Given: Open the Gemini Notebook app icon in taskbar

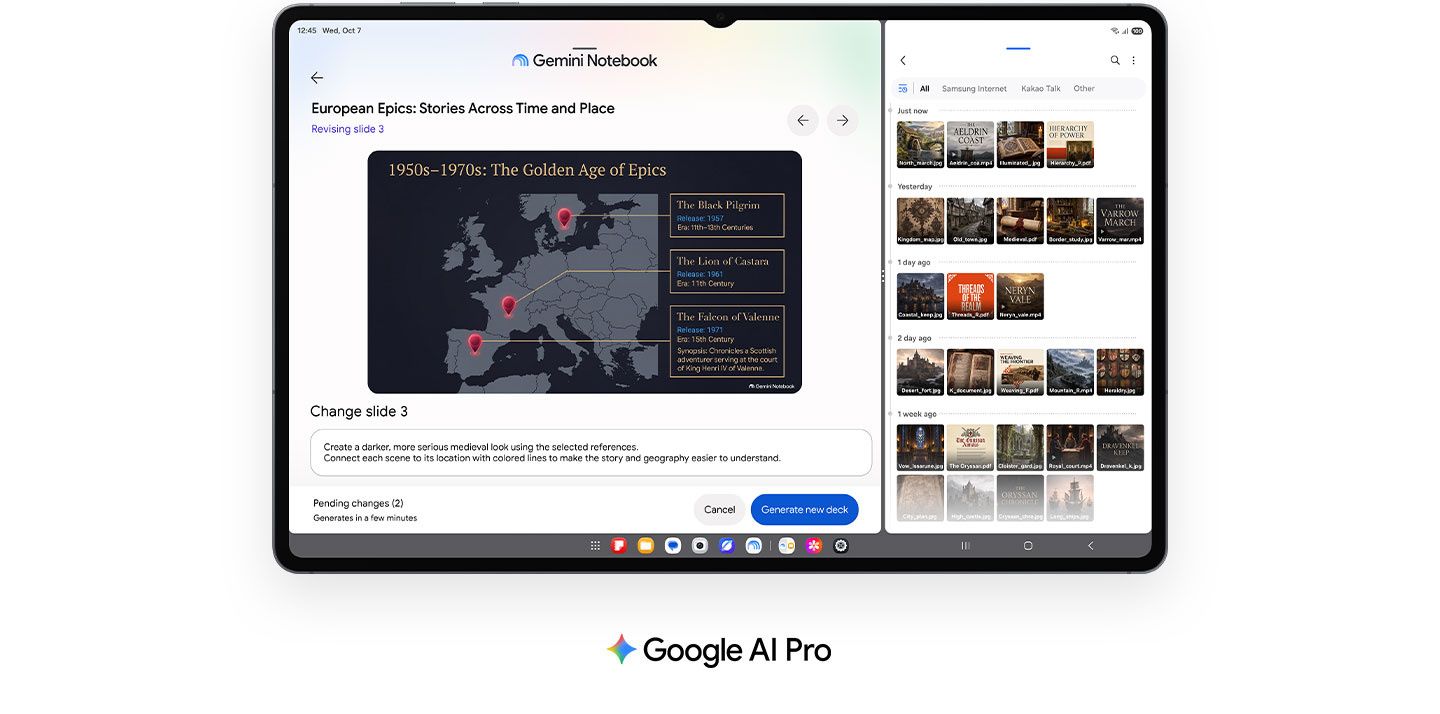Looking at the screenshot, I should point(754,546).
